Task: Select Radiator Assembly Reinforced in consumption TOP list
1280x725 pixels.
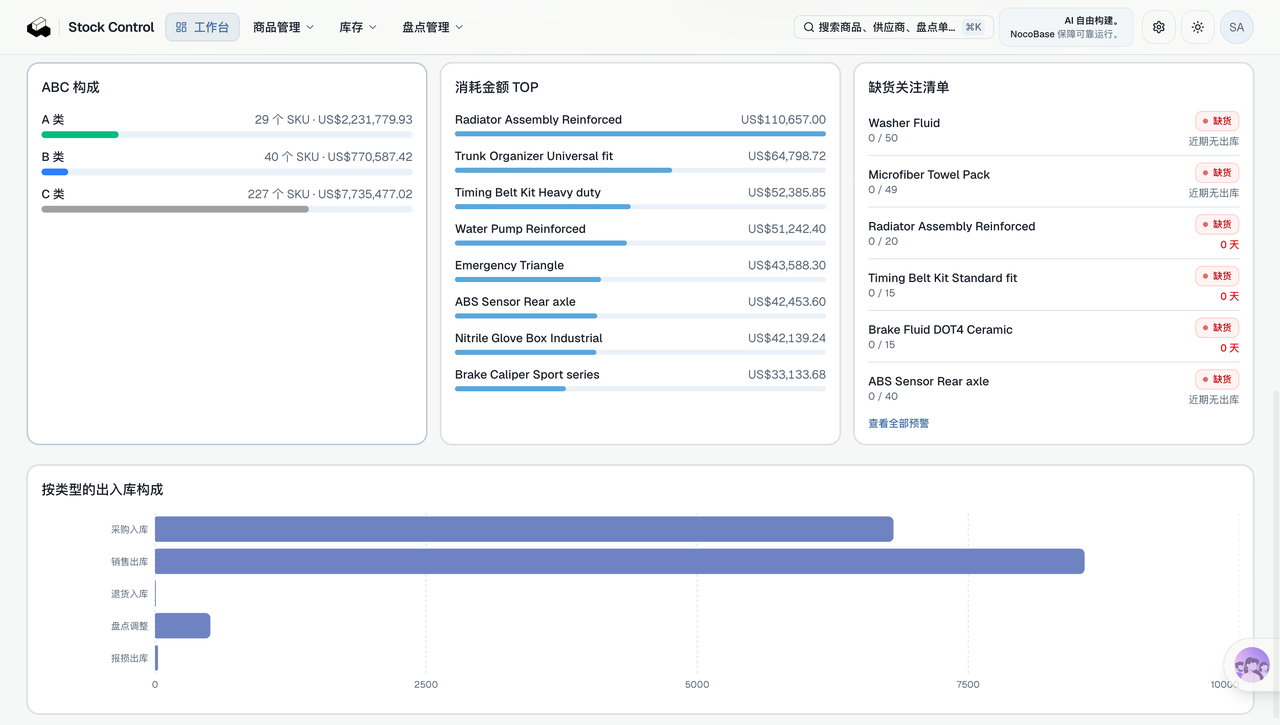Action: tap(640, 123)
